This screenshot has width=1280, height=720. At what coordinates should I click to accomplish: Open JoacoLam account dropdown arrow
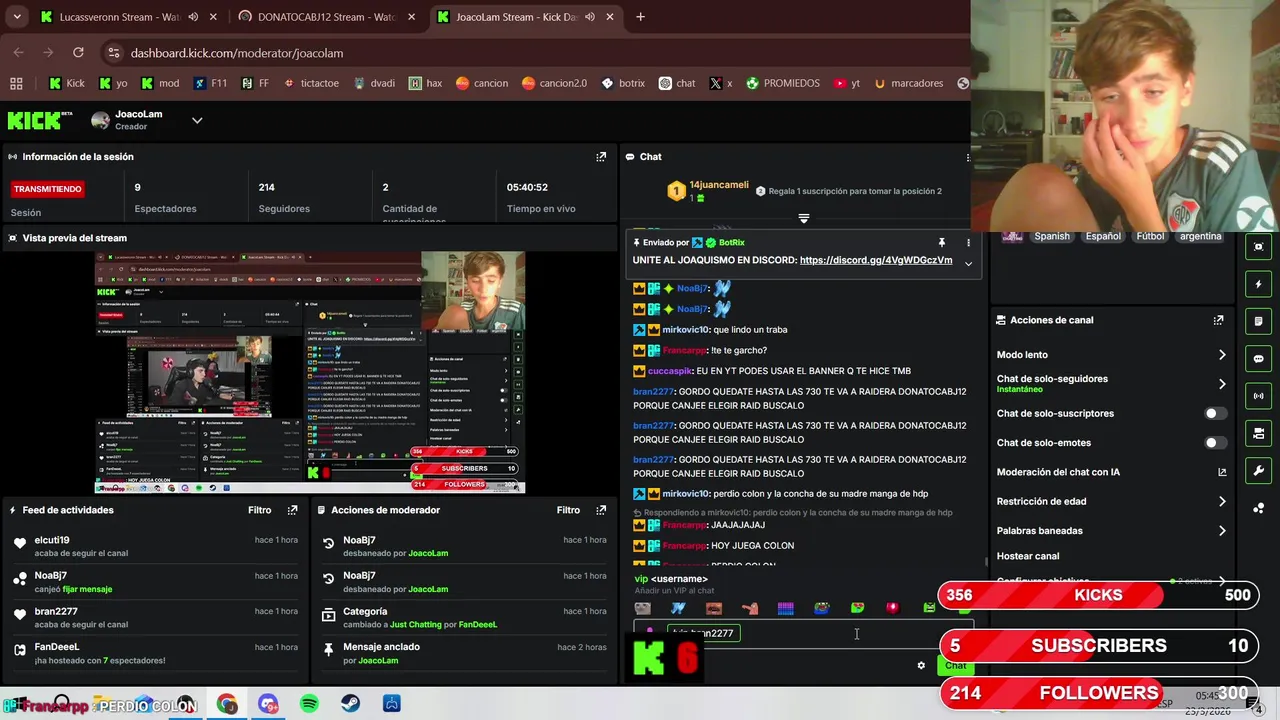(x=197, y=120)
